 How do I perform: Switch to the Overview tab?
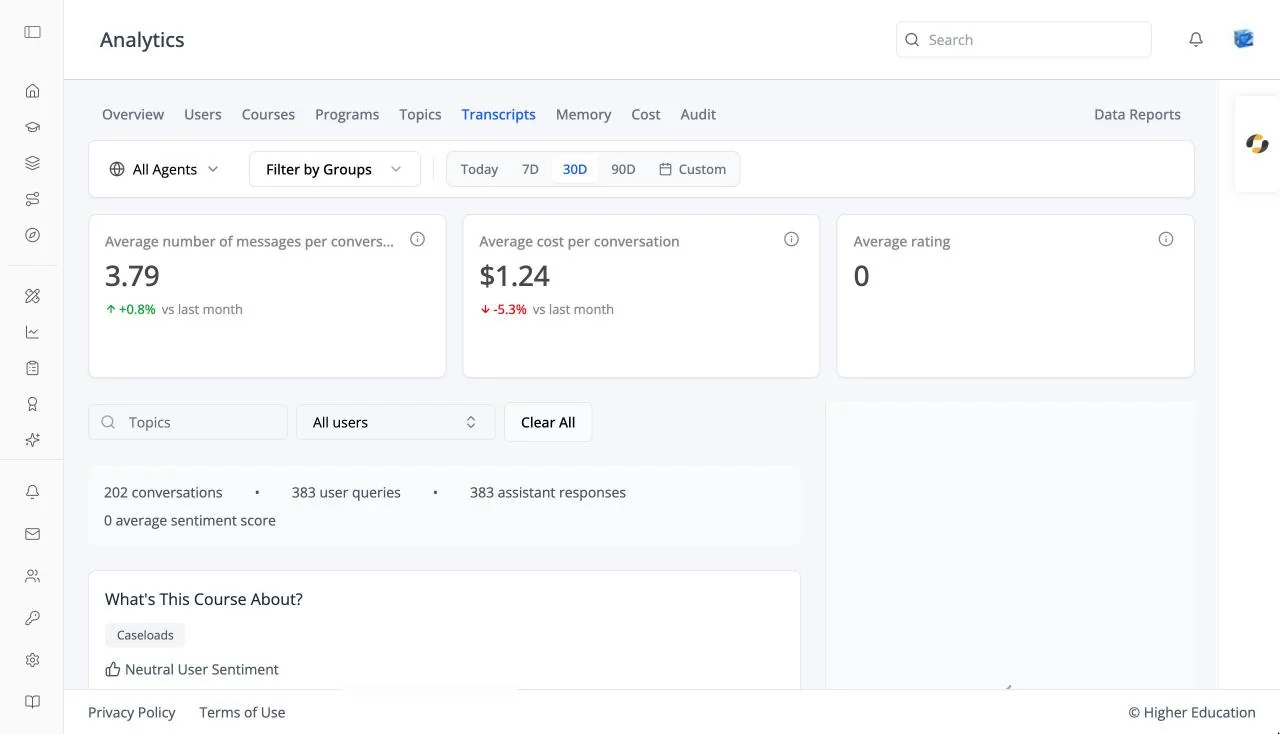[133, 114]
